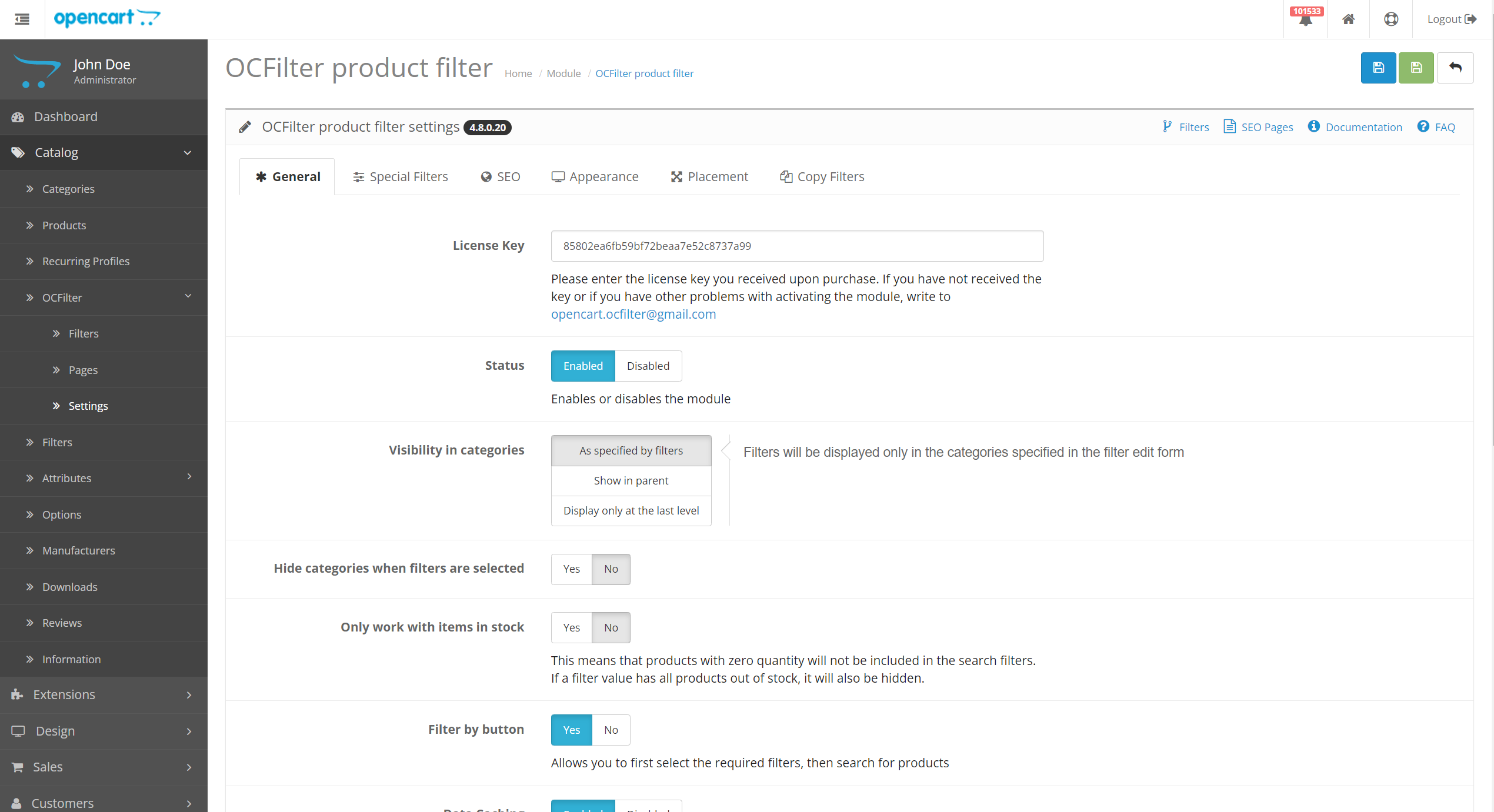This screenshot has width=1494, height=812.
Task: Toggle the sidebar hamburger menu icon
Action: [22, 19]
